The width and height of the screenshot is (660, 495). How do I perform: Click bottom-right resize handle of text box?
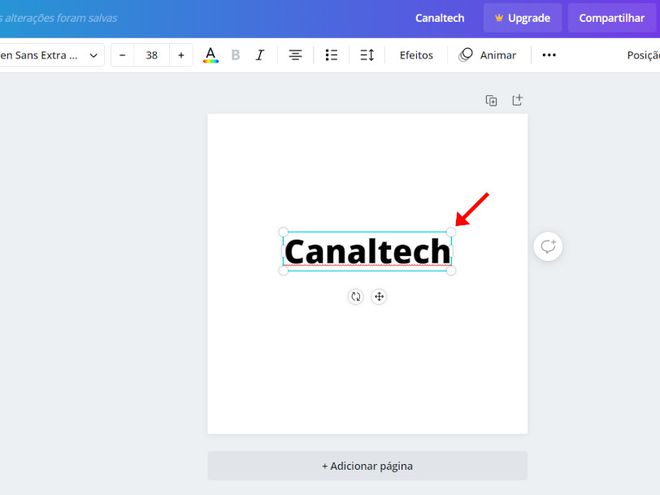(x=451, y=271)
